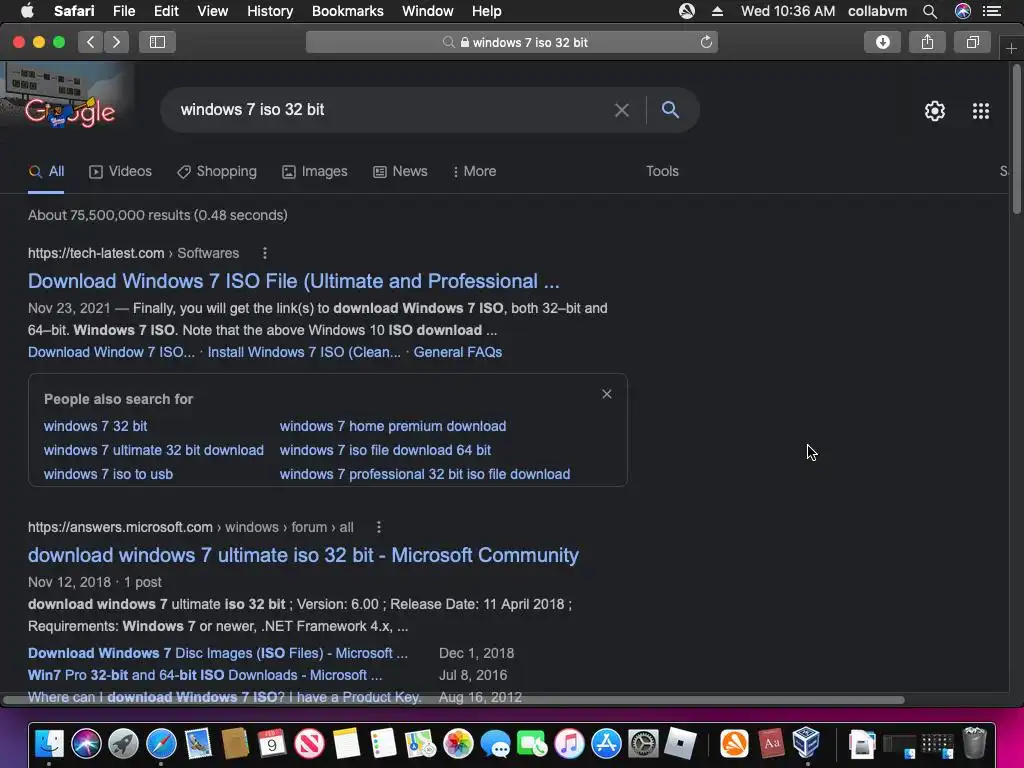
Task: Click the Google search magnifier button
Action: [x=670, y=110]
